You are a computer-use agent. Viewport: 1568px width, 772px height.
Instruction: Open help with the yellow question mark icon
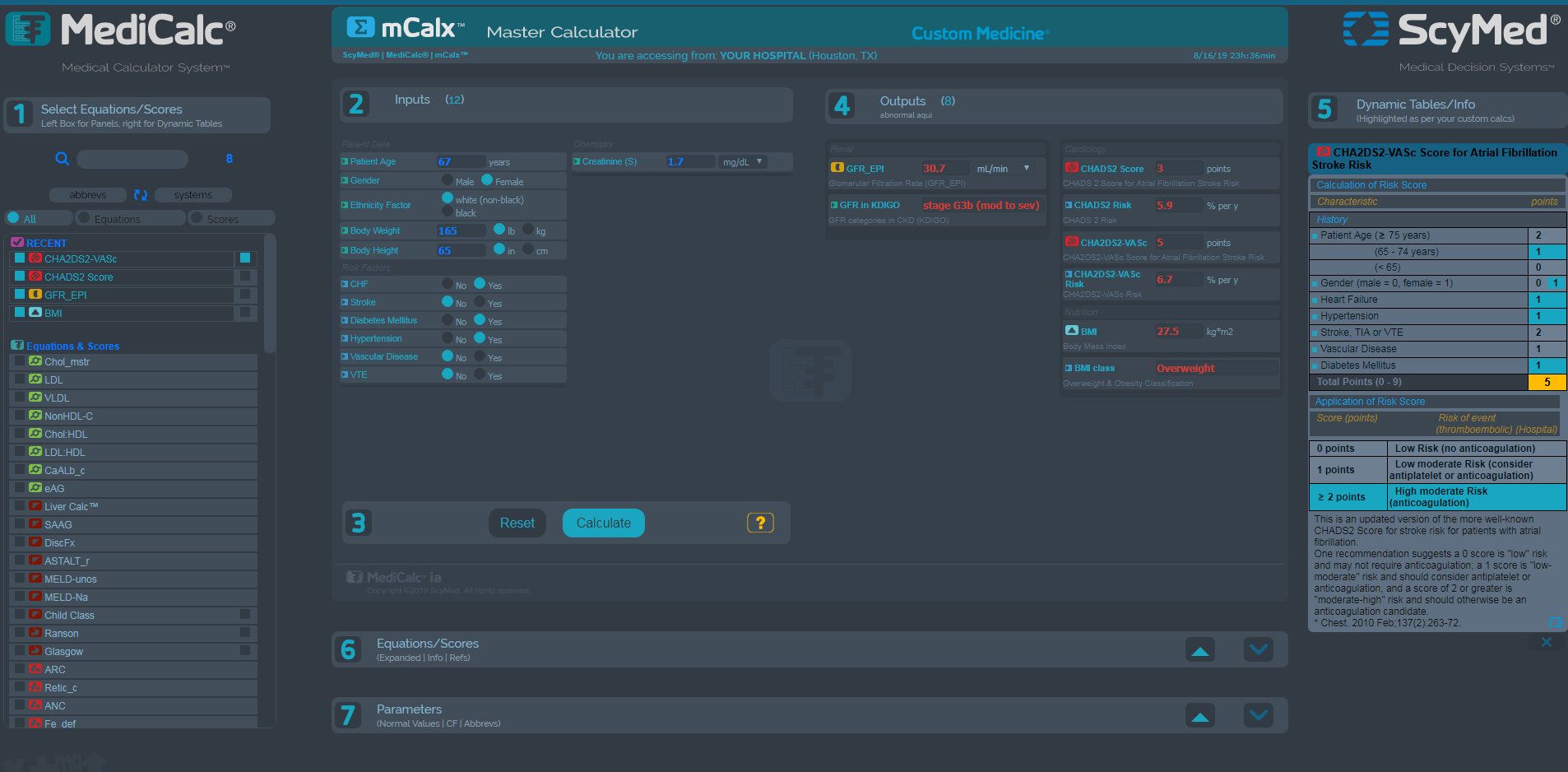point(760,523)
